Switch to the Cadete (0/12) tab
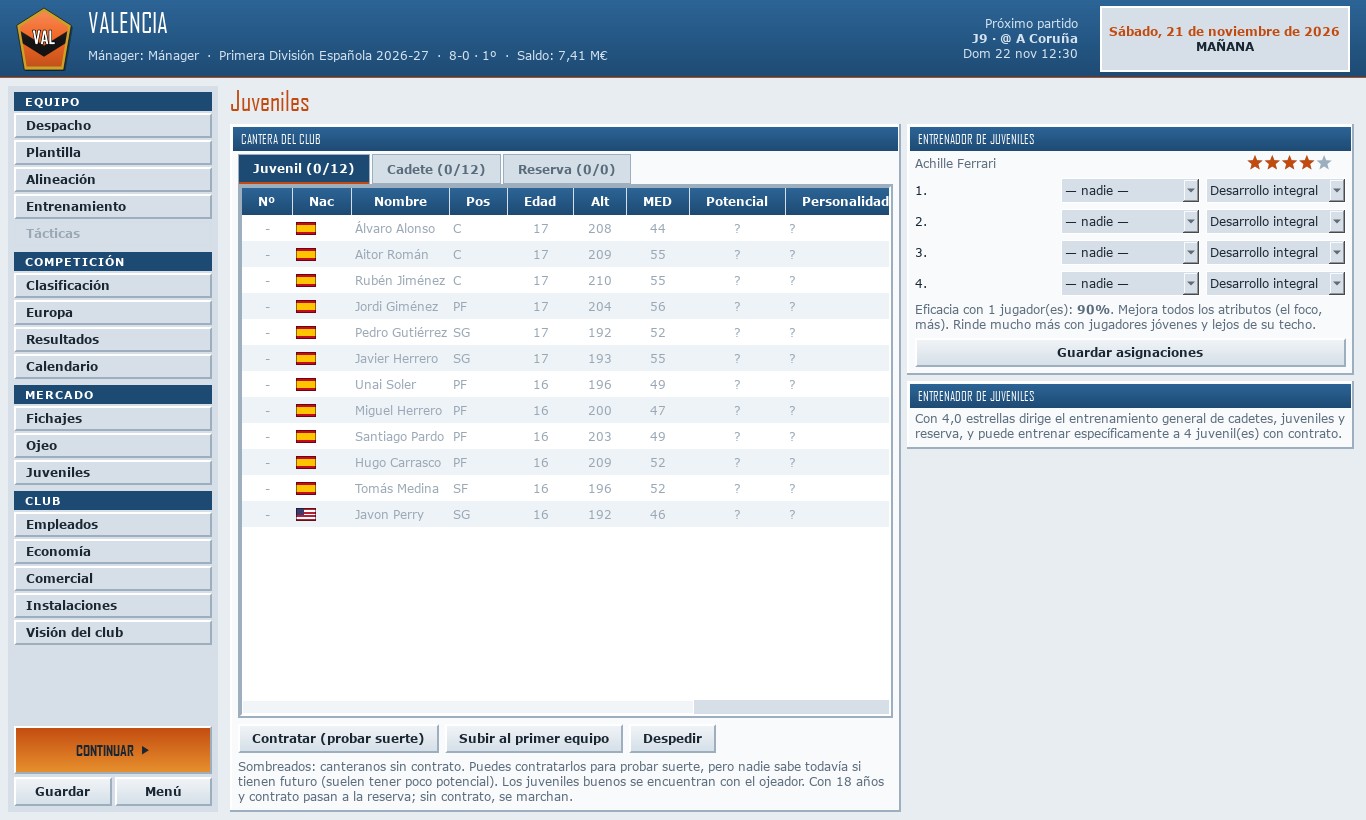1366x820 pixels. pyautogui.click(x=436, y=169)
